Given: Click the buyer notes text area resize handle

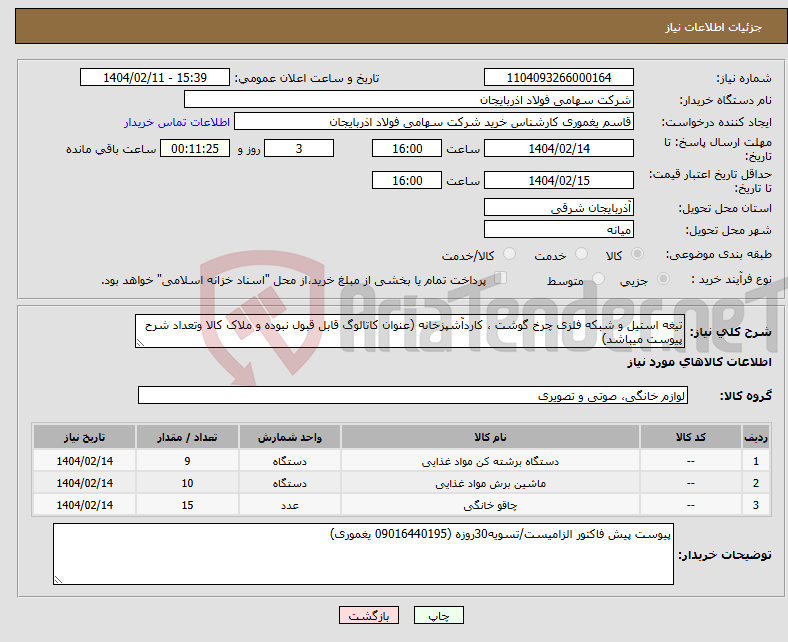Looking at the screenshot, I should pyautogui.click(x=58, y=580).
